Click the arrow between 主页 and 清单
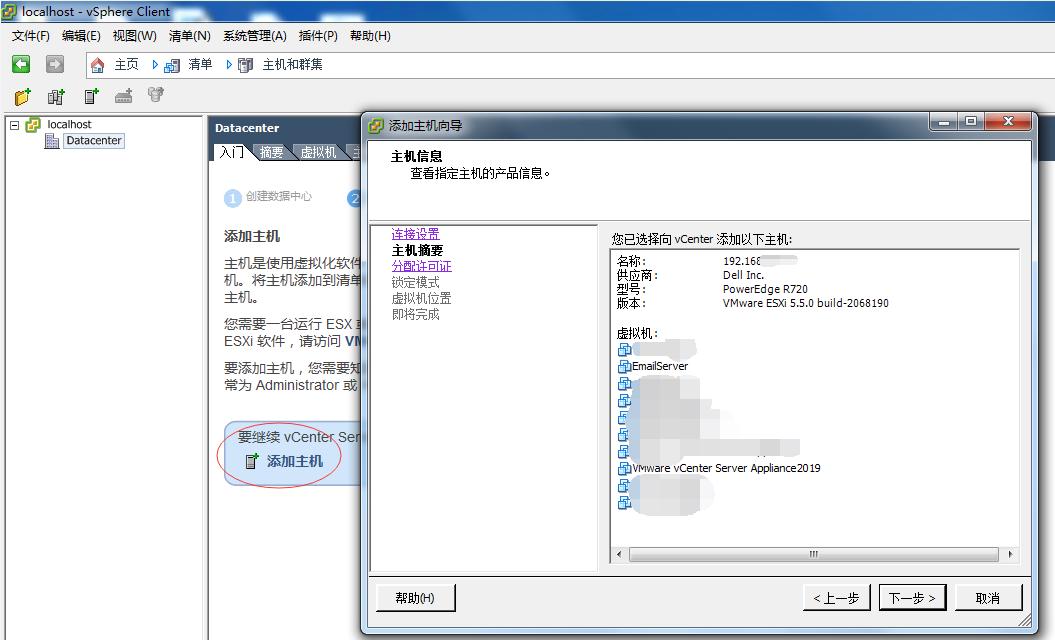Image resolution: width=1055 pixels, height=640 pixels. point(155,64)
